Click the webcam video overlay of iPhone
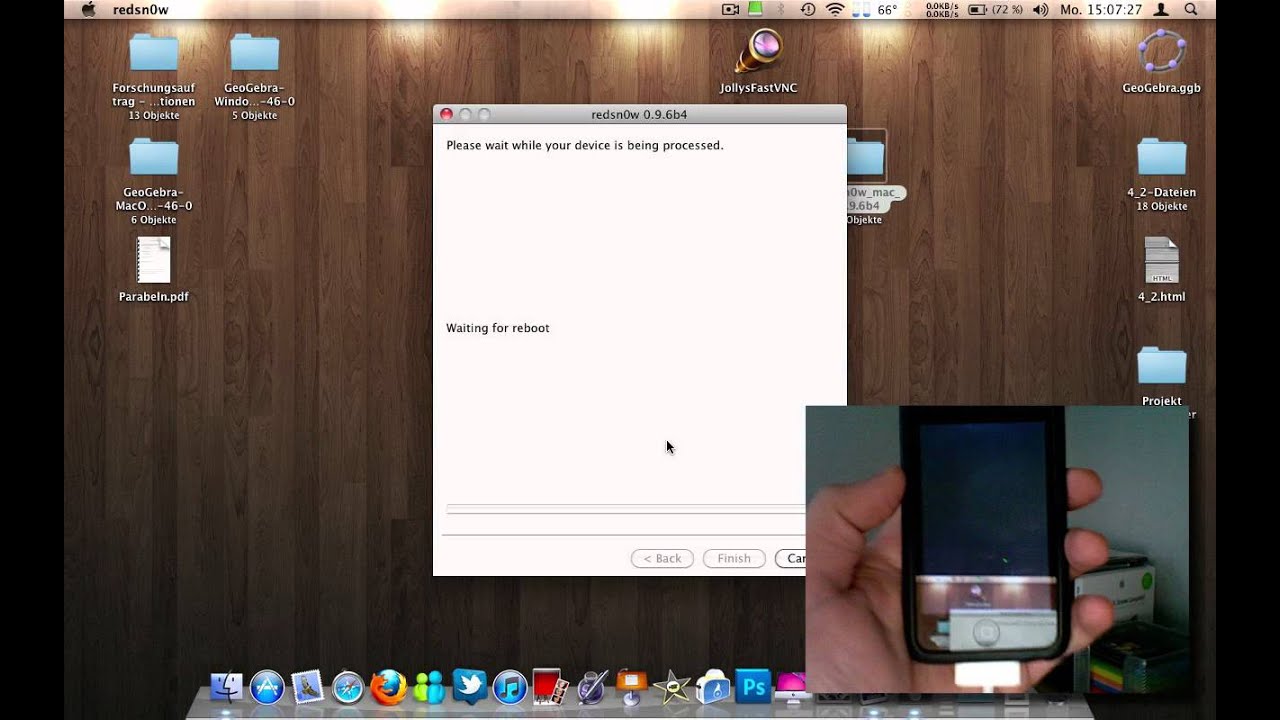Viewport: 1280px width, 720px height. click(997, 549)
